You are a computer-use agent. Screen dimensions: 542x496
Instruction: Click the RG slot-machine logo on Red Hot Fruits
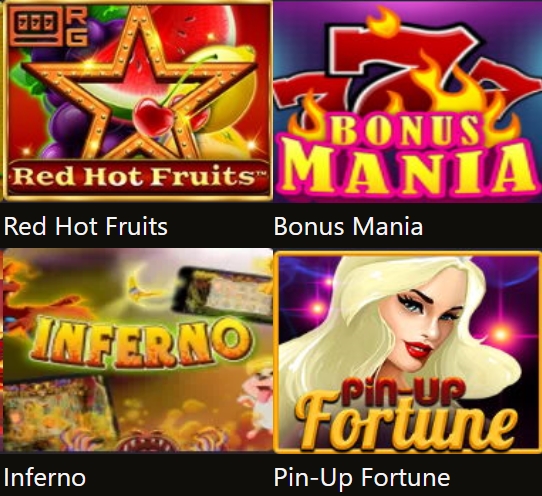click(48, 27)
